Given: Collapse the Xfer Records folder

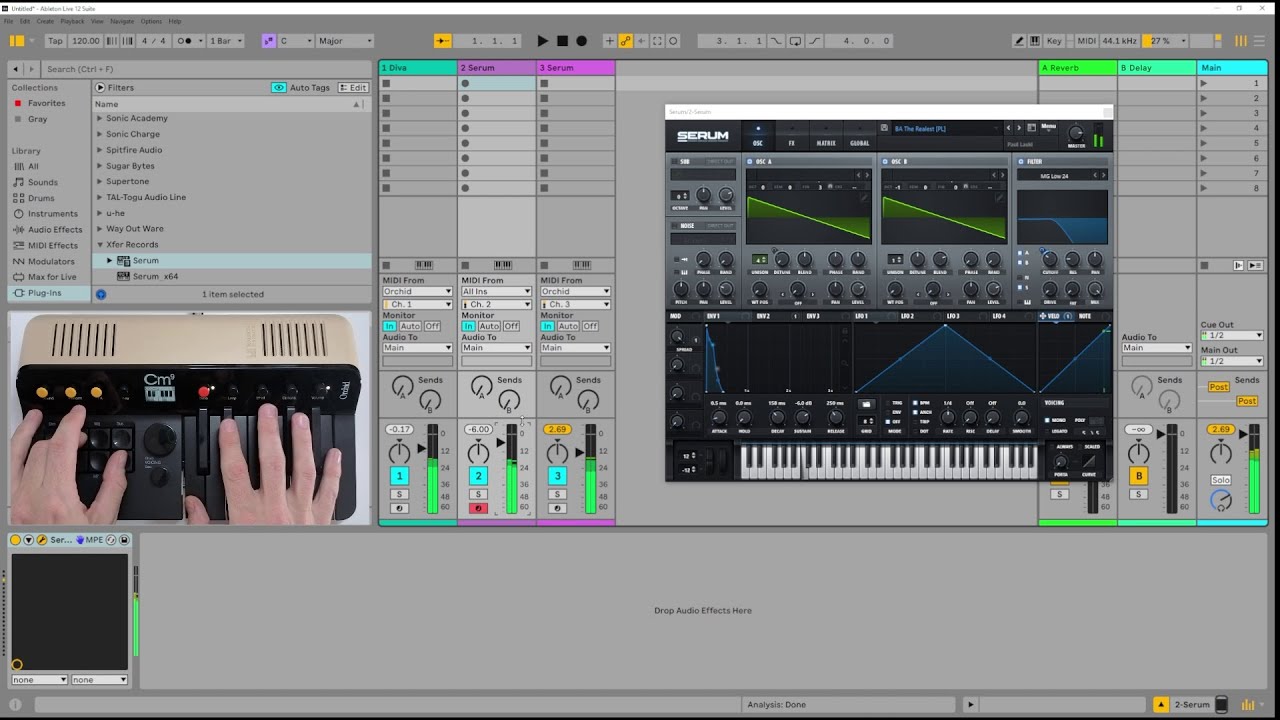Looking at the screenshot, I should pyautogui.click(x=100, y=245).
